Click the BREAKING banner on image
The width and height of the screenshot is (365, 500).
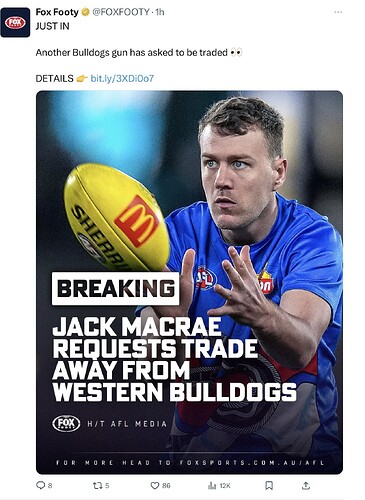116,289
